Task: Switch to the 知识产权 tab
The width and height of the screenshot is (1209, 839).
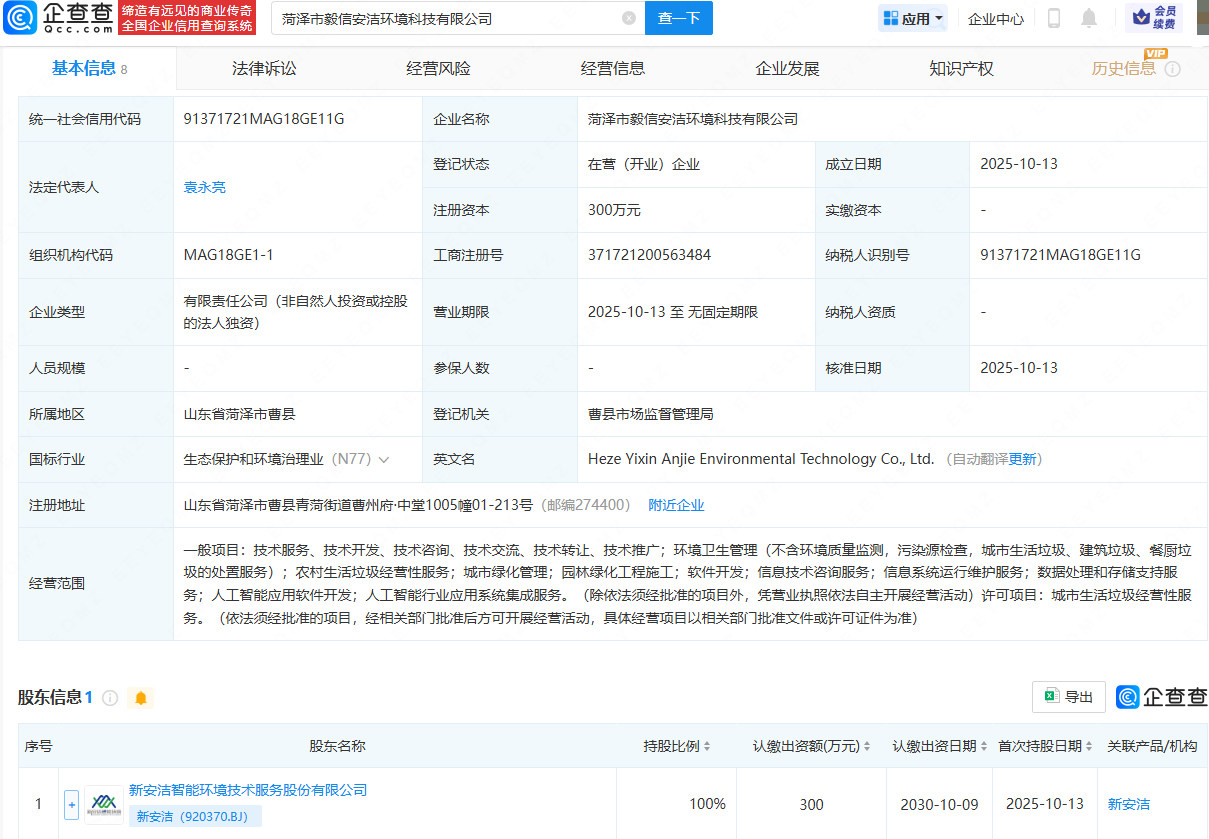Action: coord(961,69)
